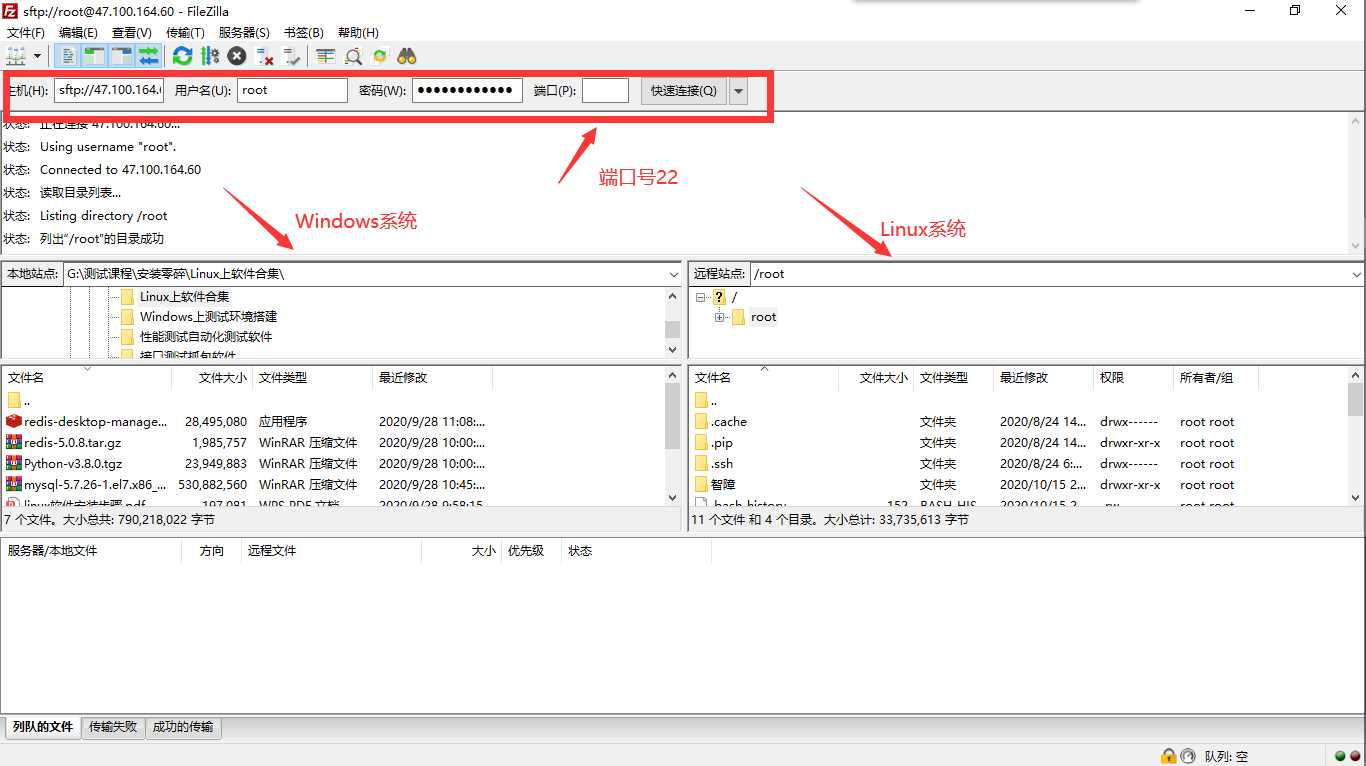Click the remote file list vertical scrollbar
The image size is (1366, 766).
click(1356, 436)
